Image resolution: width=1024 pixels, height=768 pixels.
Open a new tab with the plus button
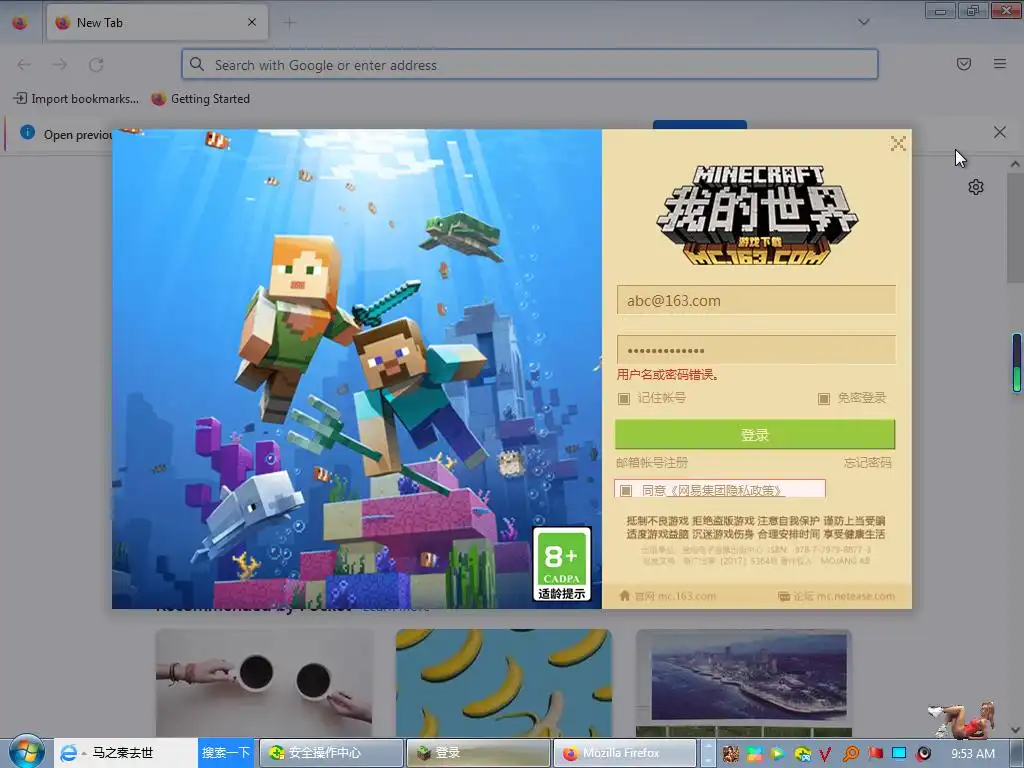click(289, 23)
